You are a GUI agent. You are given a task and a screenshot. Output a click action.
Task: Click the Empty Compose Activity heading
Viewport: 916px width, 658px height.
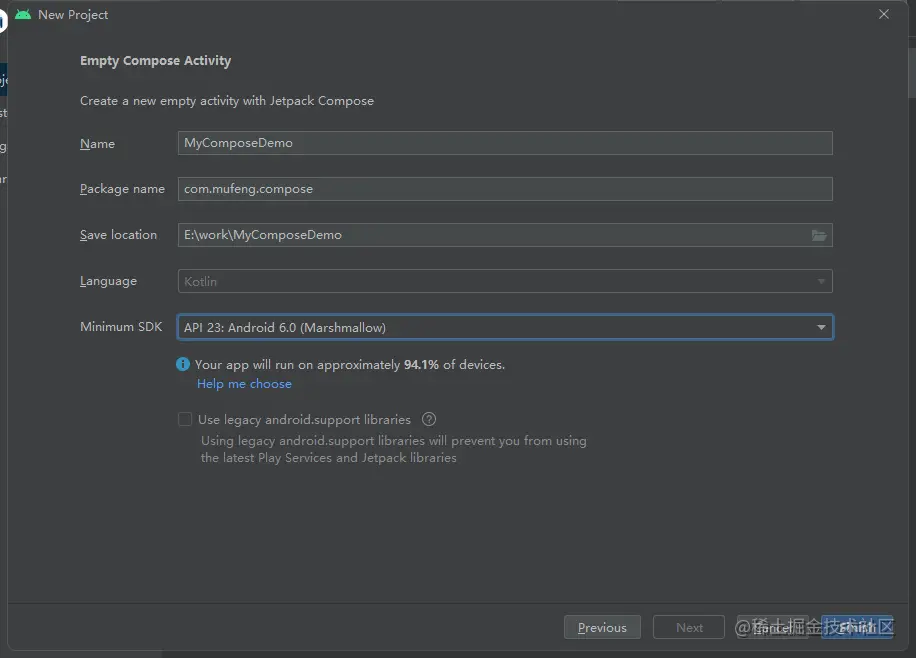[x=155, y=61]
